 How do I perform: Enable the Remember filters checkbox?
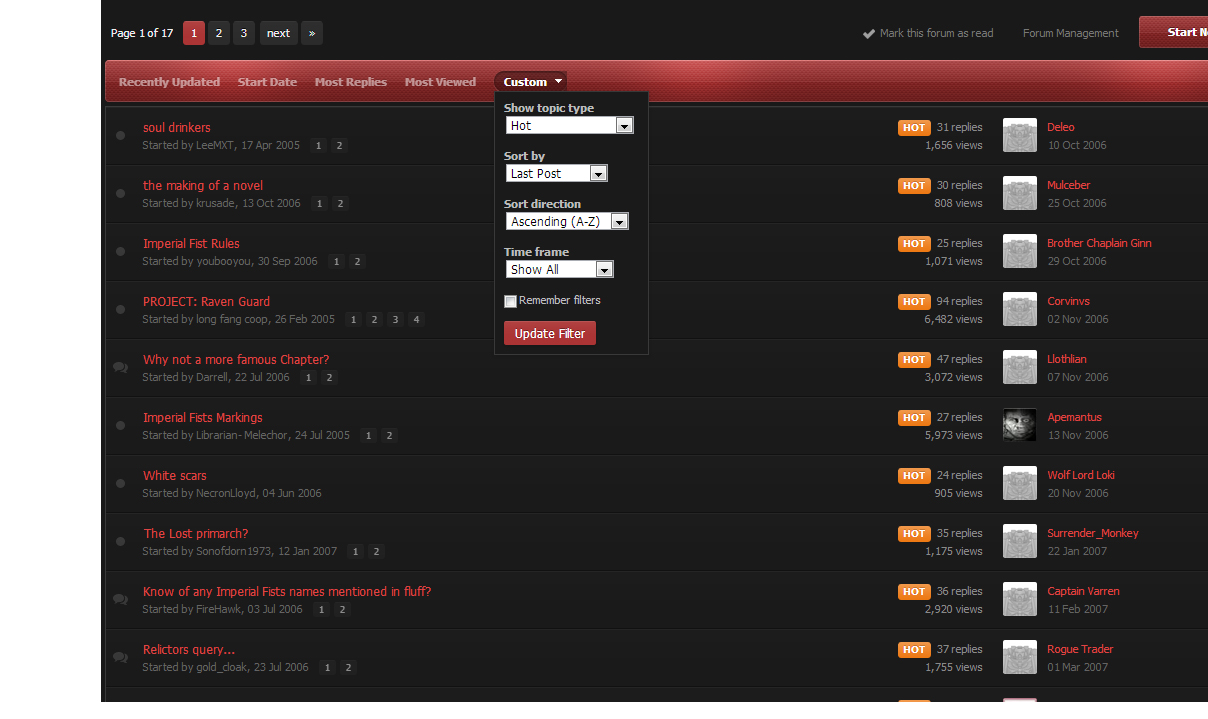click(x=511, y=301)
